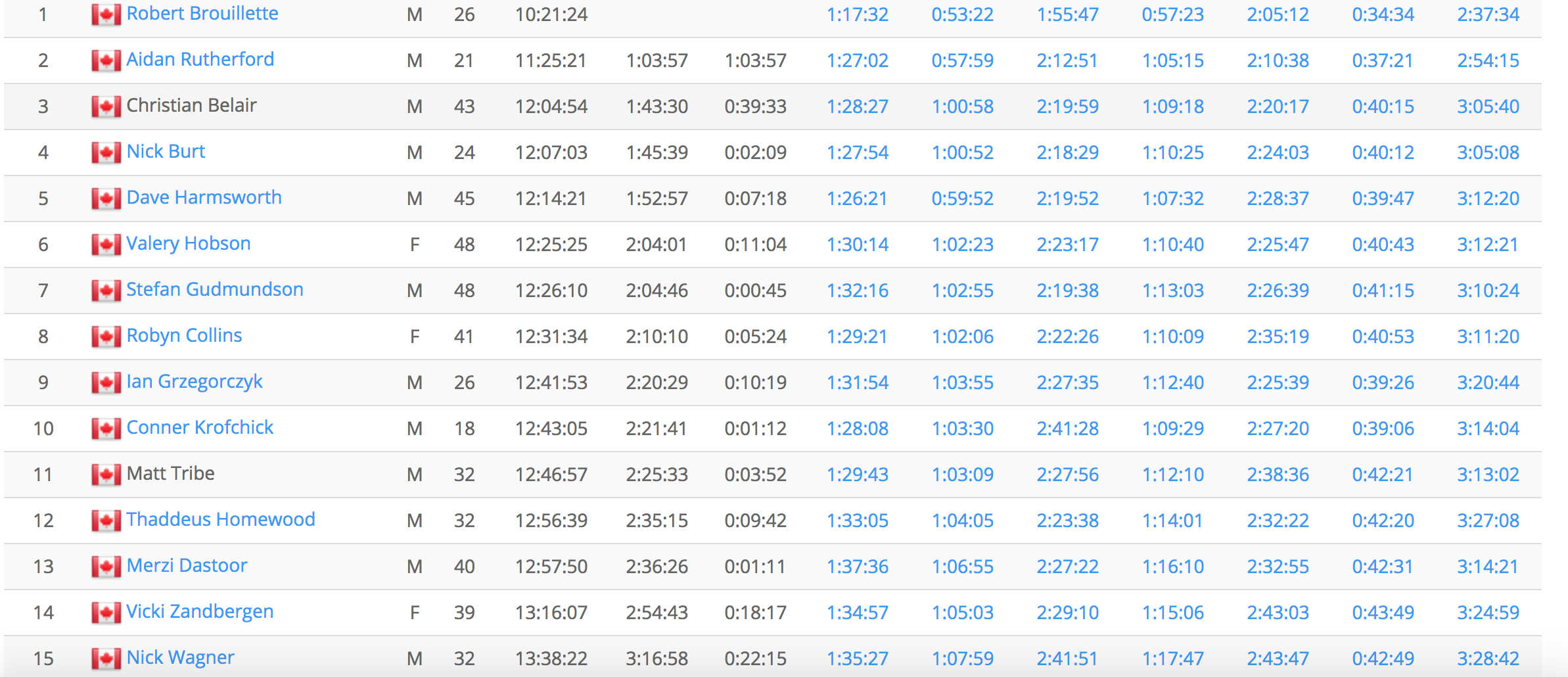Click the flag icon beside Nick Wagner
Image resolution: width=1568 pixels, height=677 pixels.
click(x=106, y=659)
